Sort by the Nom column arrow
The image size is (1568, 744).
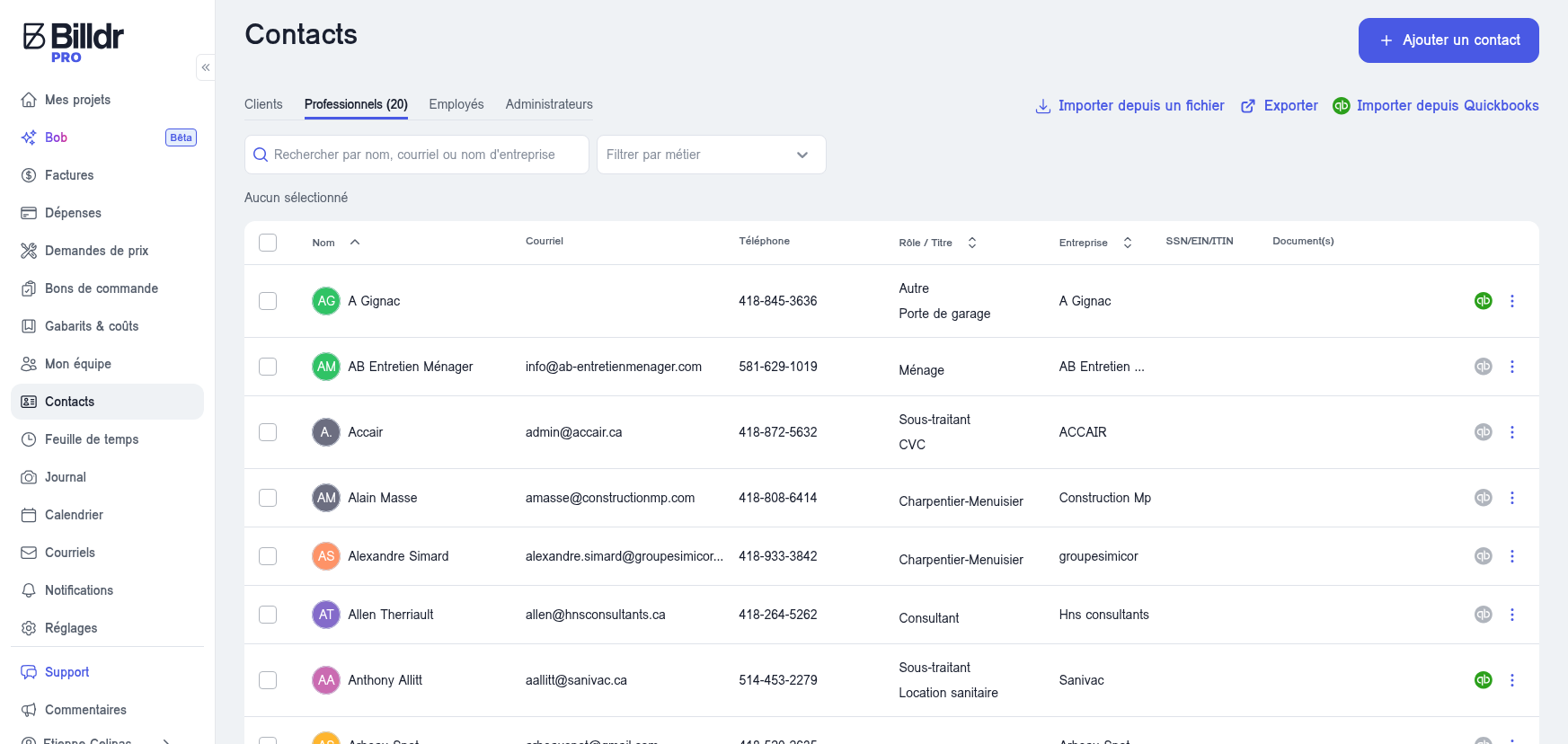pyautogui.click(x=355, y=243)
